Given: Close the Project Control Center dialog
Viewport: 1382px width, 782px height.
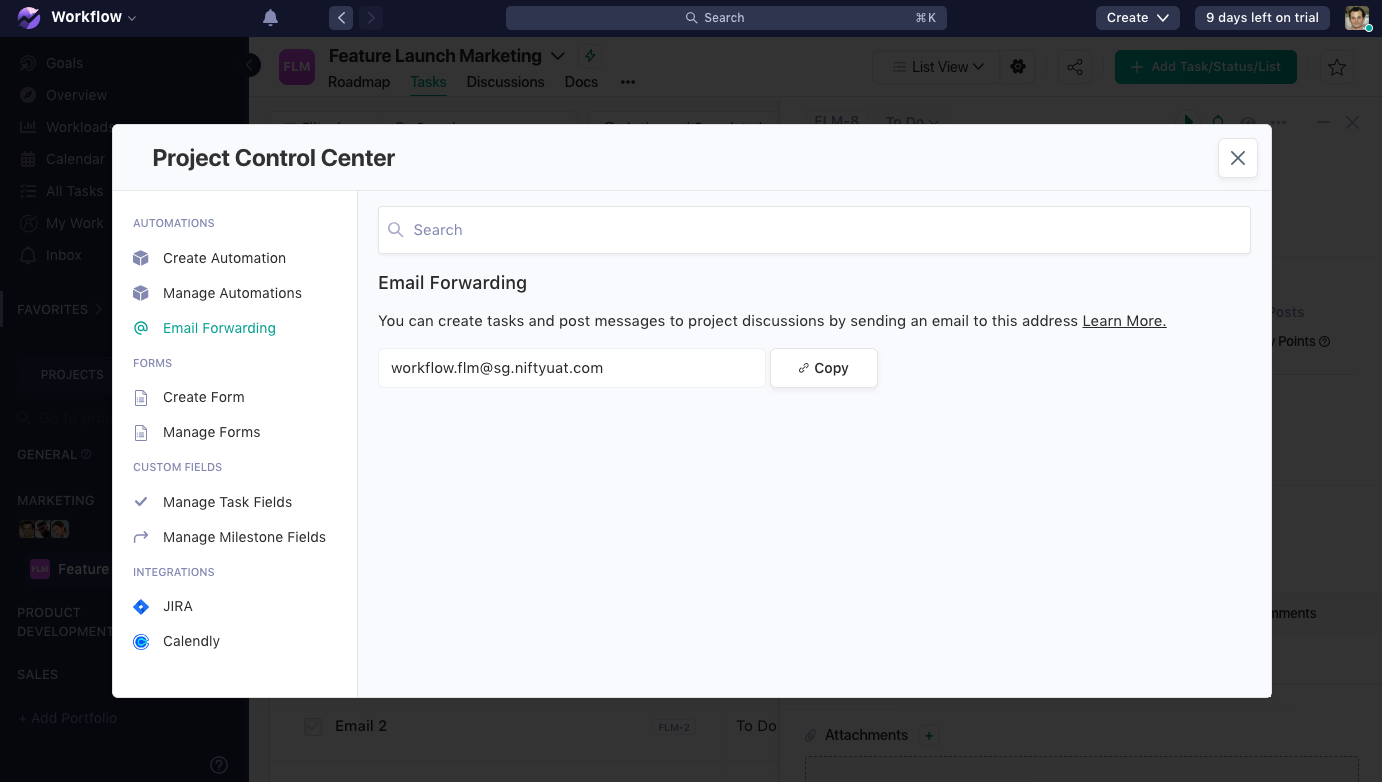Looking at the screenshot, I should pos(1238,158).
